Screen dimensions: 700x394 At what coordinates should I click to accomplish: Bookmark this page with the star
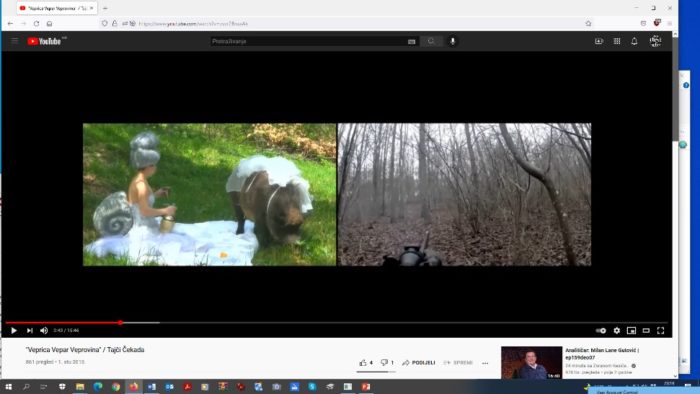point(588,24)
